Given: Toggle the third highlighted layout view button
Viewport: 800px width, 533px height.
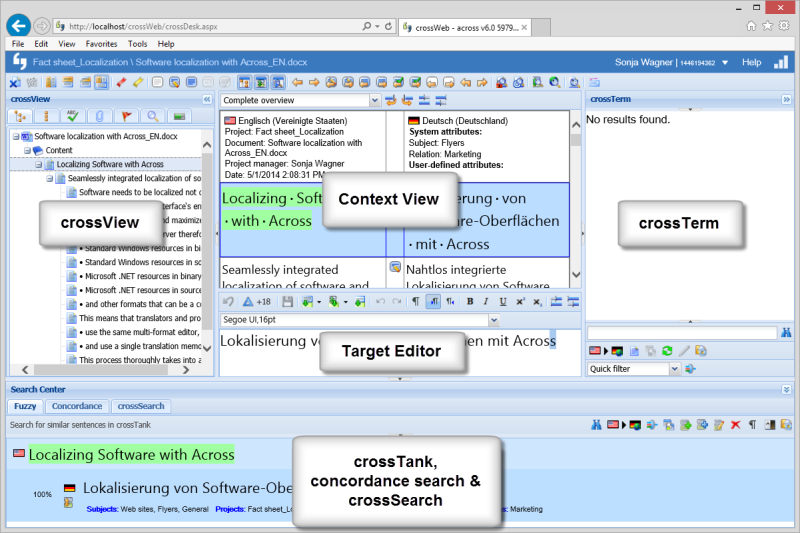Looking at the screenshot, I should [278, 82].
